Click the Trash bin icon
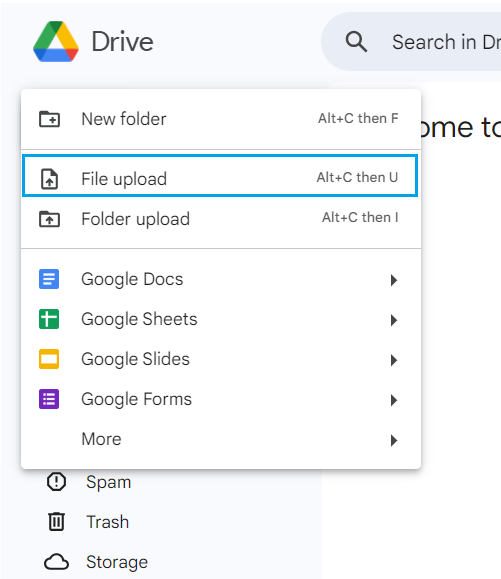The height and width of the screenshot is (579, 501). click(56, 521)
